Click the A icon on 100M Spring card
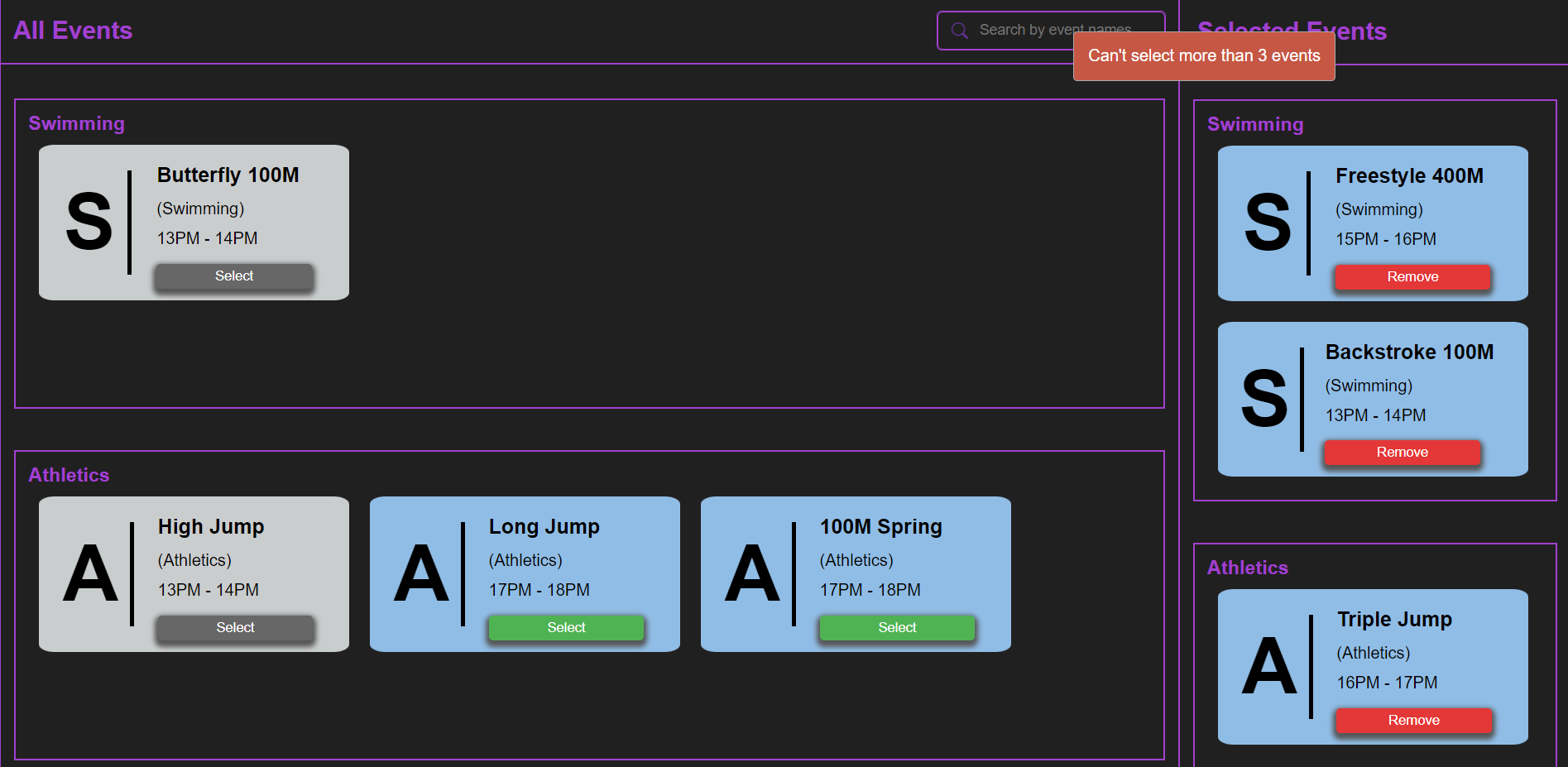The height and width of the screenshot is (767, 1568). pos(753,573)
